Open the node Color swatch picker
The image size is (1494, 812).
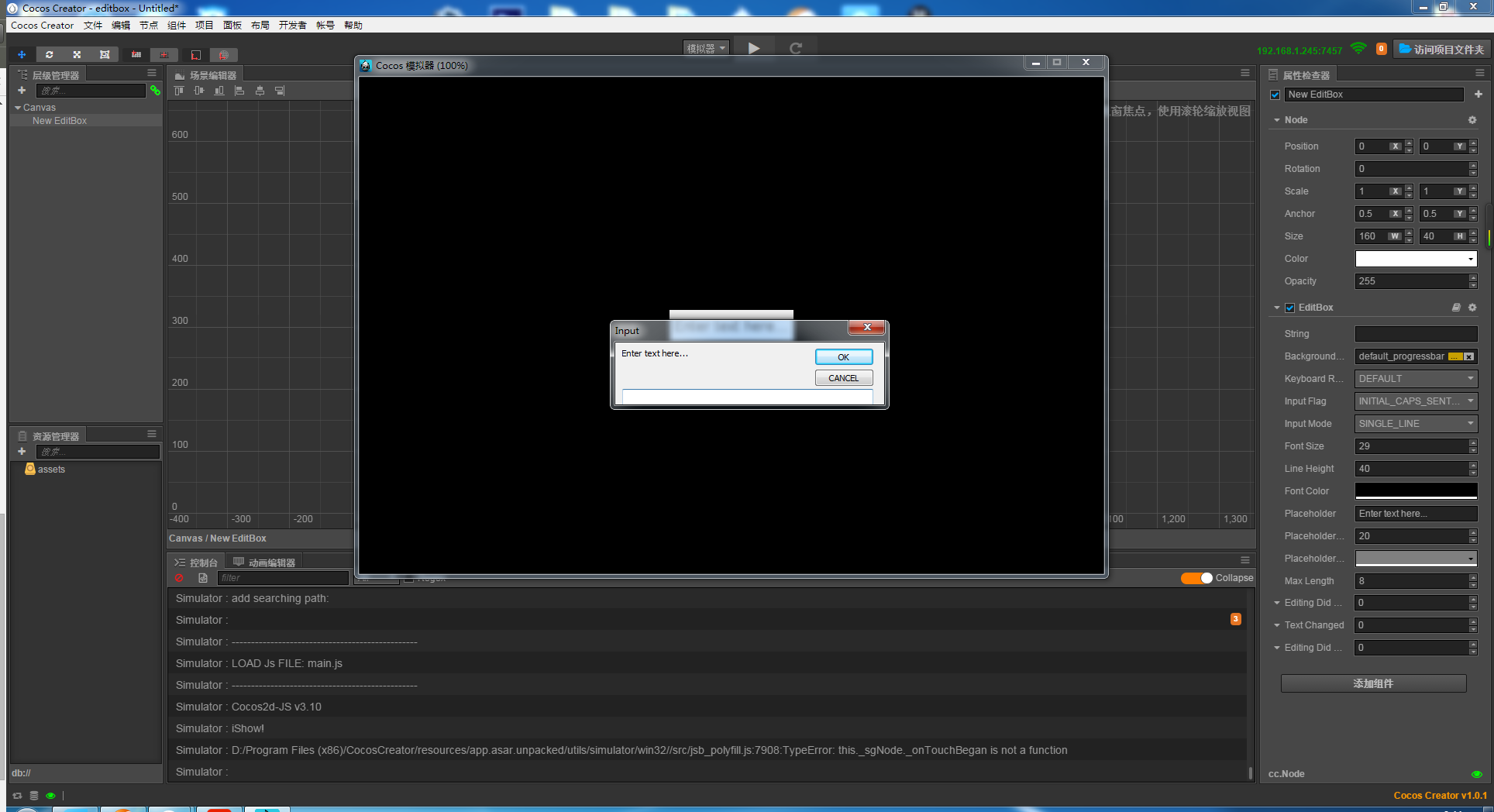pos(1416,259)
